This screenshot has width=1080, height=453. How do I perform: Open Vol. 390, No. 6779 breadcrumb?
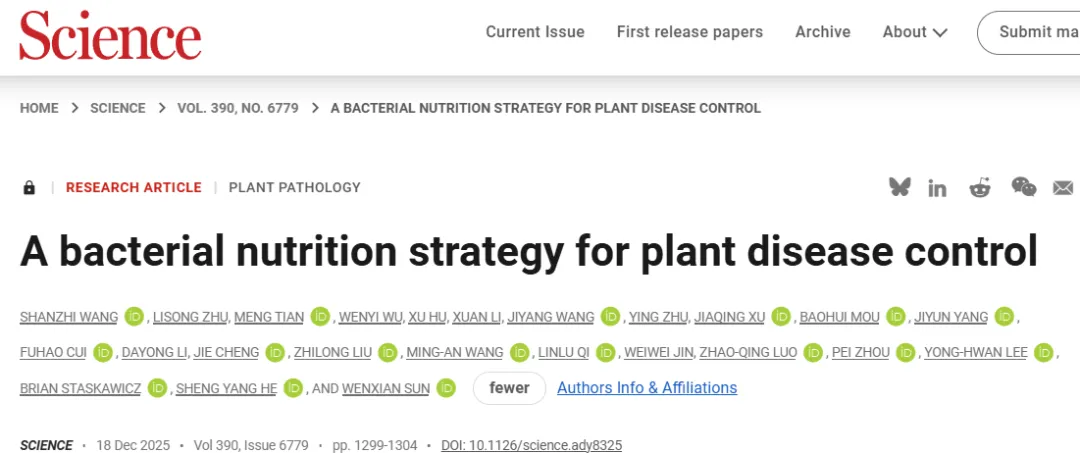pos(238,108)
